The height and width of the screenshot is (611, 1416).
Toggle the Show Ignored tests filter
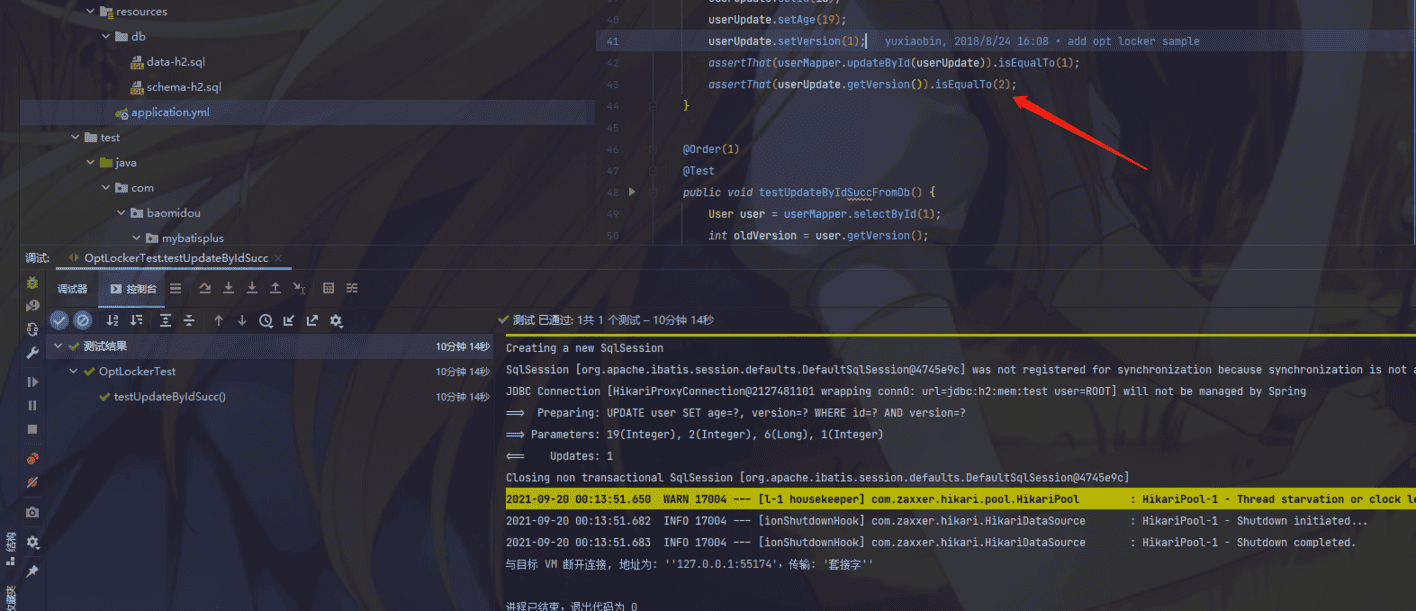[x=83, y=320]
